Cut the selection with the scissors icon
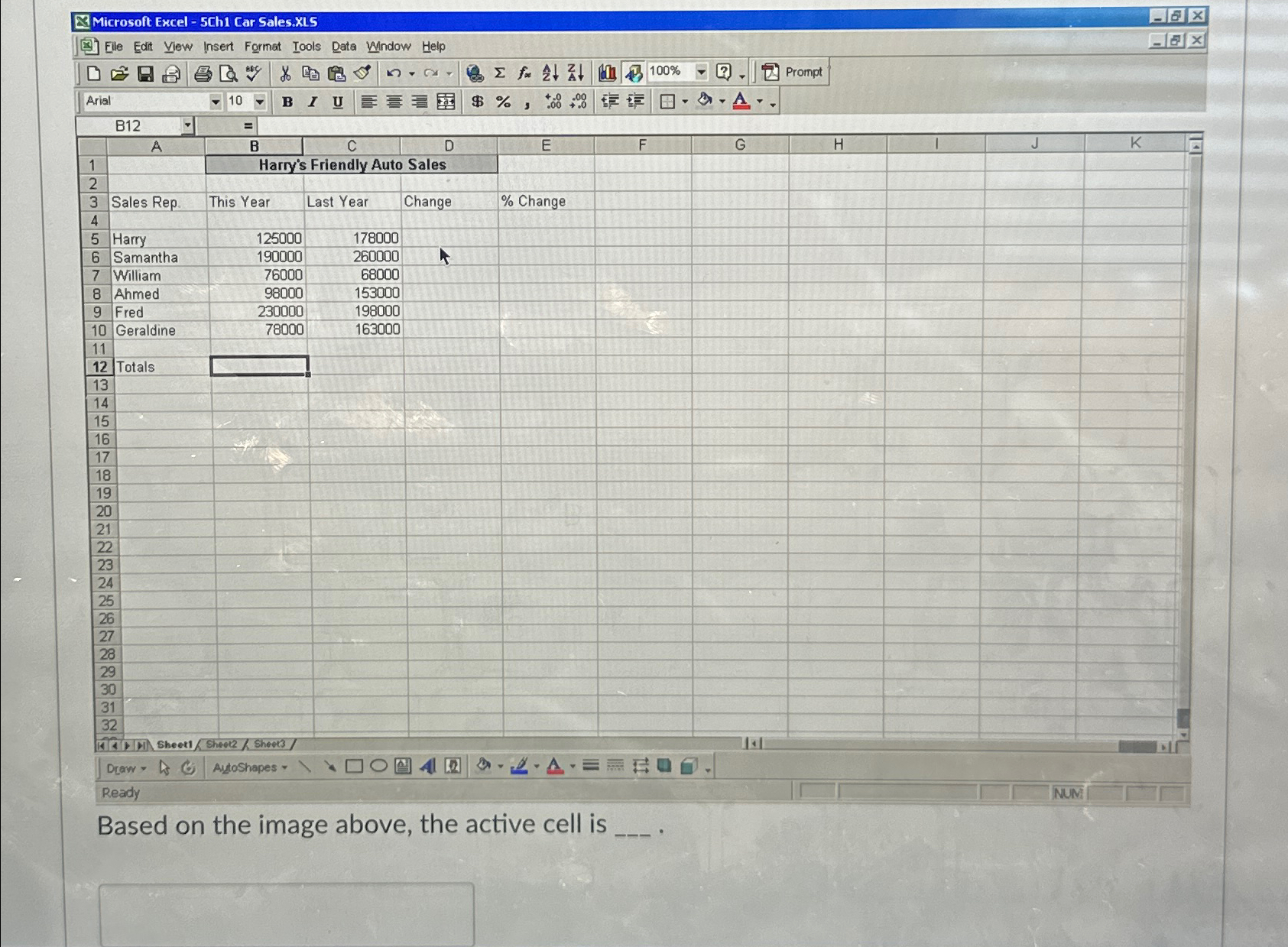This screenshot has width=1288, height=947. click(x=285, y=73)
